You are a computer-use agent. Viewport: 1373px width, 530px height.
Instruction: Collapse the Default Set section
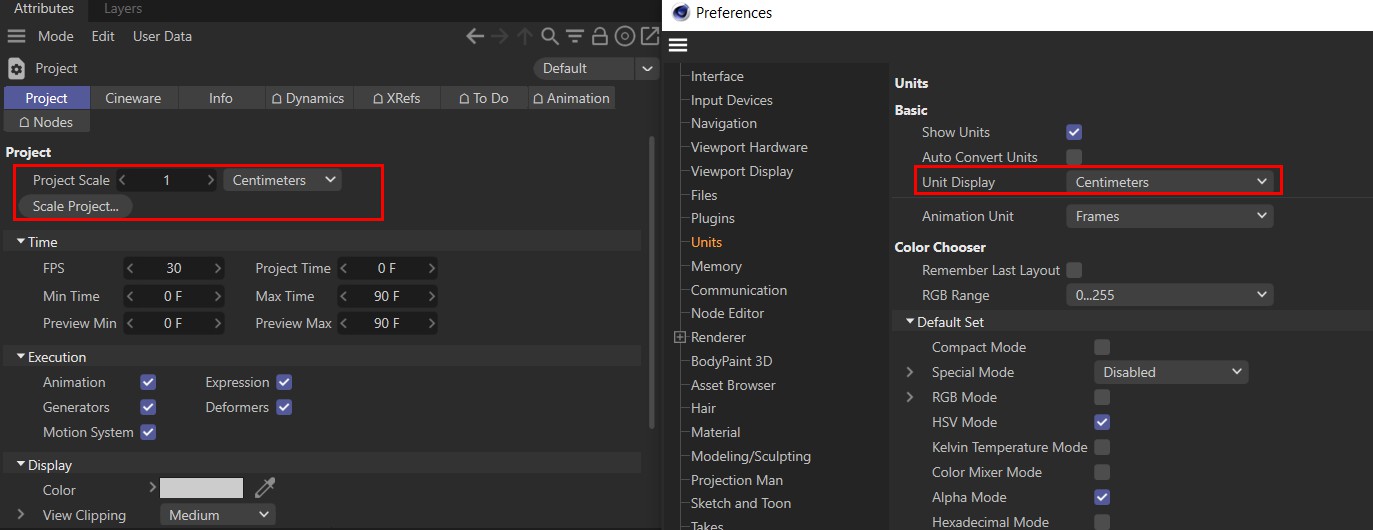click(910, 322)
